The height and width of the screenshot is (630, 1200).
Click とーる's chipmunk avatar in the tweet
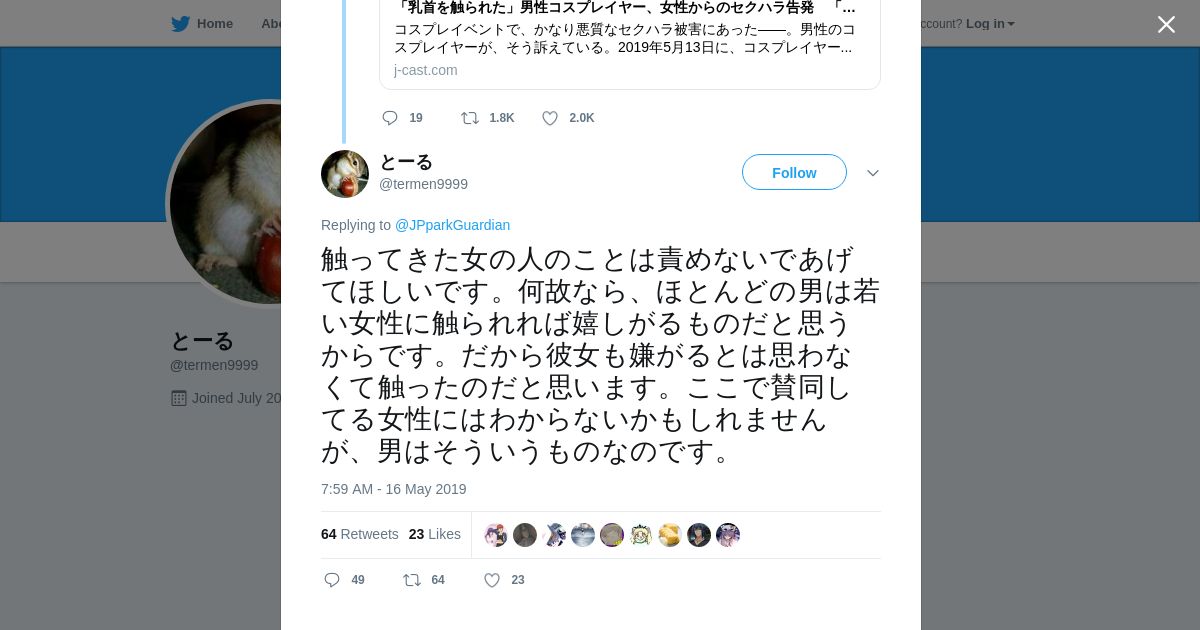(x=345, y=174)
